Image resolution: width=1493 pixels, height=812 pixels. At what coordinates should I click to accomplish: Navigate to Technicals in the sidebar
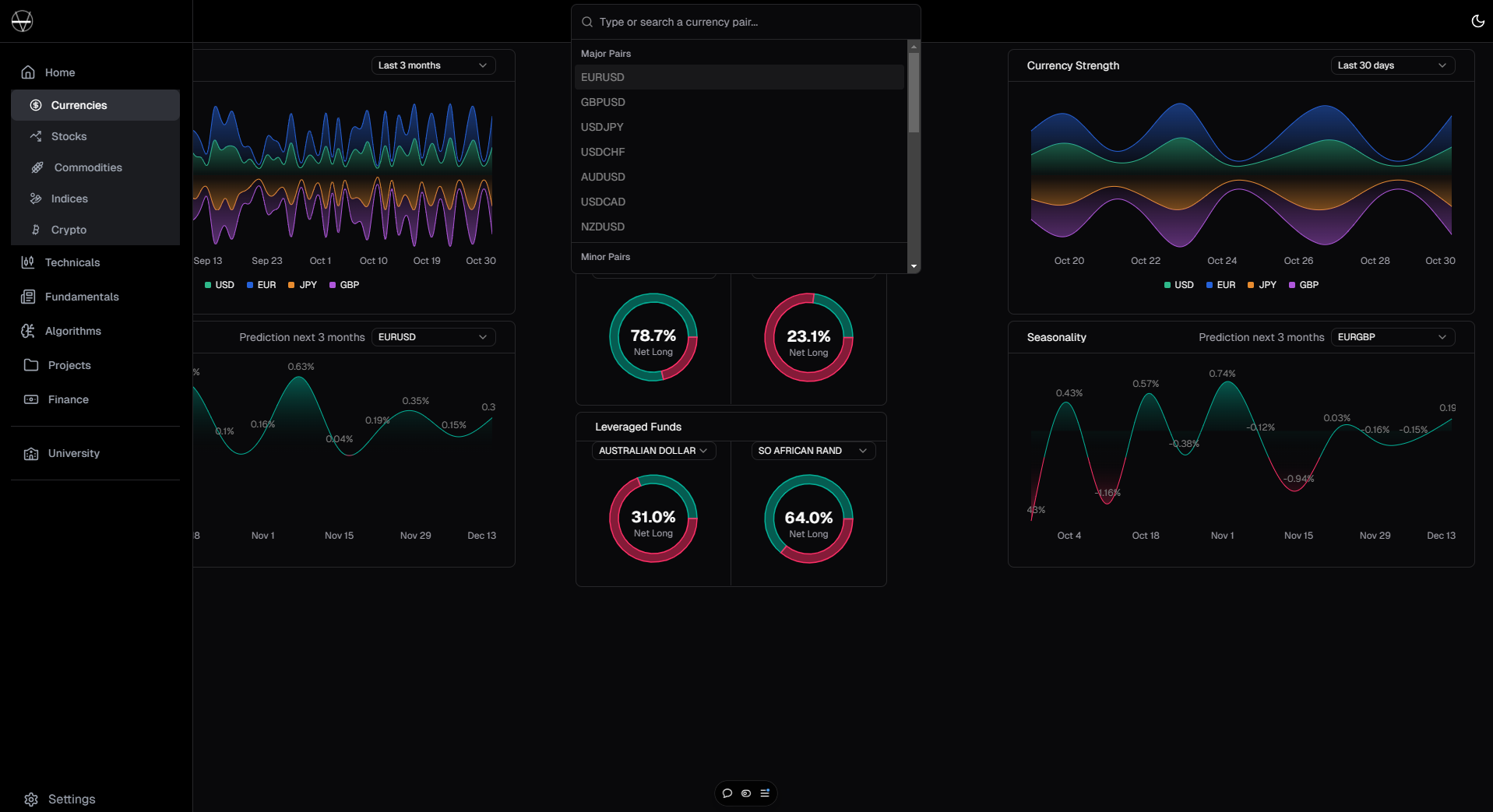pos(72,262)
